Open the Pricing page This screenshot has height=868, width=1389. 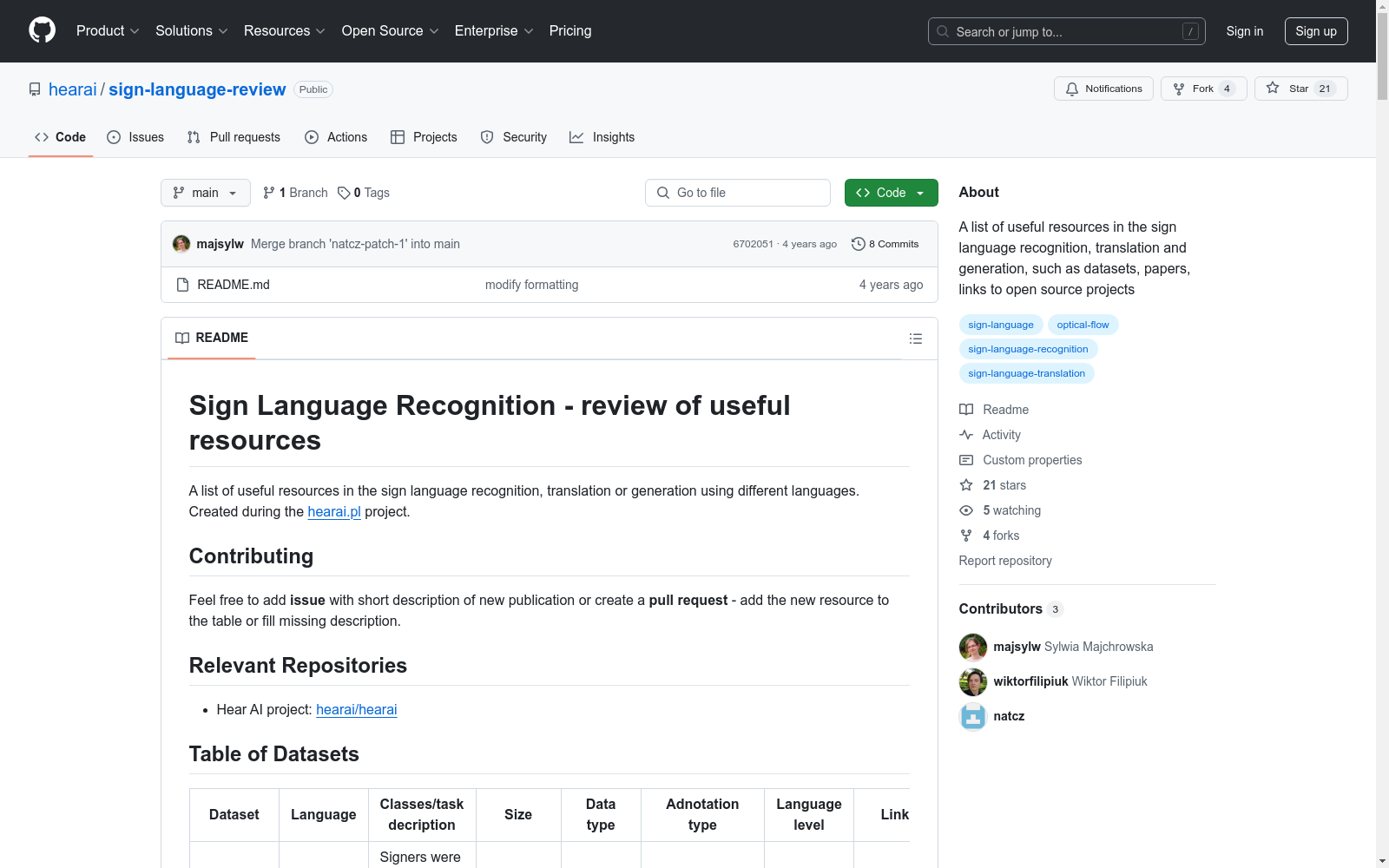[x=570, y=30]
